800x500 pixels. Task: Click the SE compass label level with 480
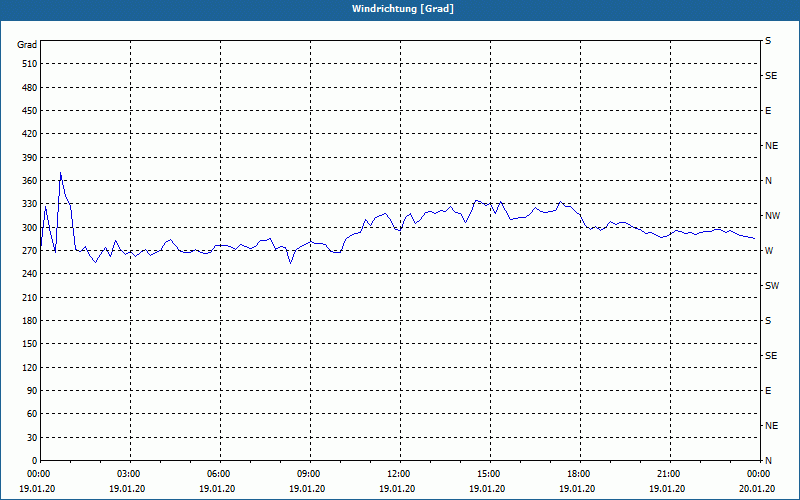point(771,76)
